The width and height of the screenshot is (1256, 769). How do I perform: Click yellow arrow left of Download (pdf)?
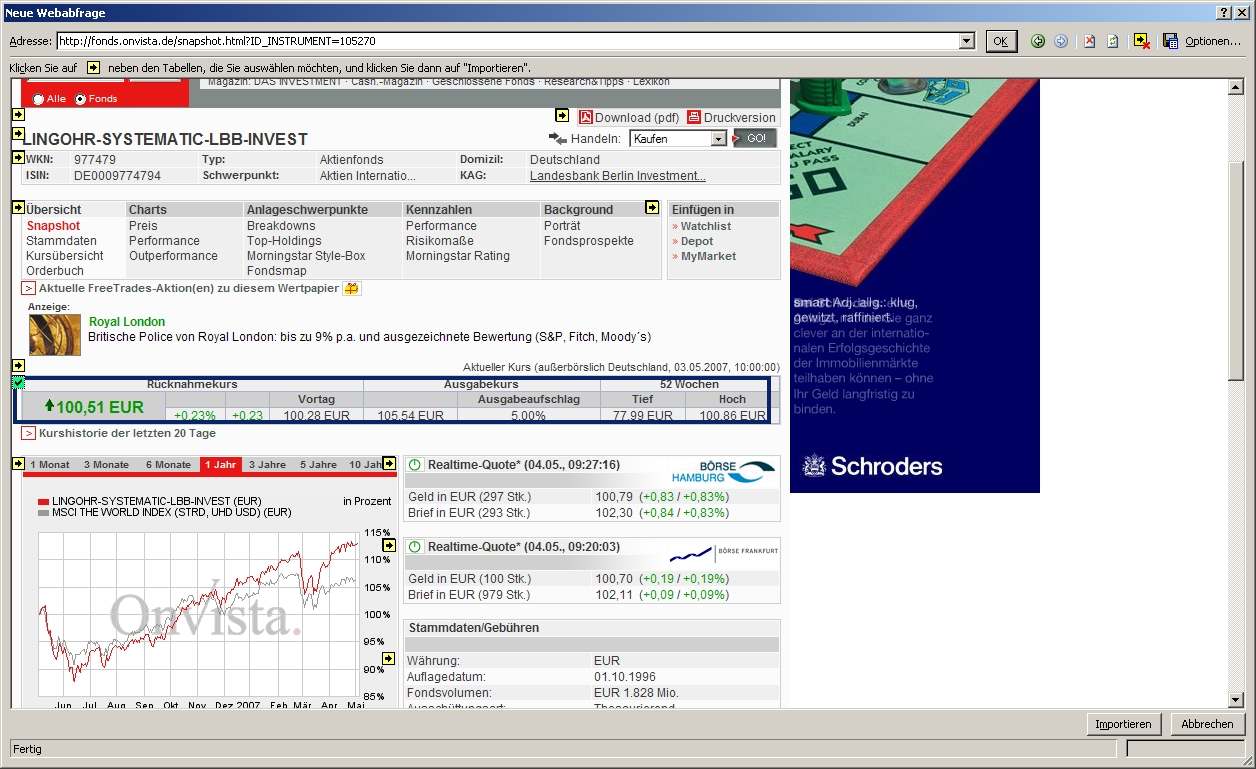(x=562, y=115)
